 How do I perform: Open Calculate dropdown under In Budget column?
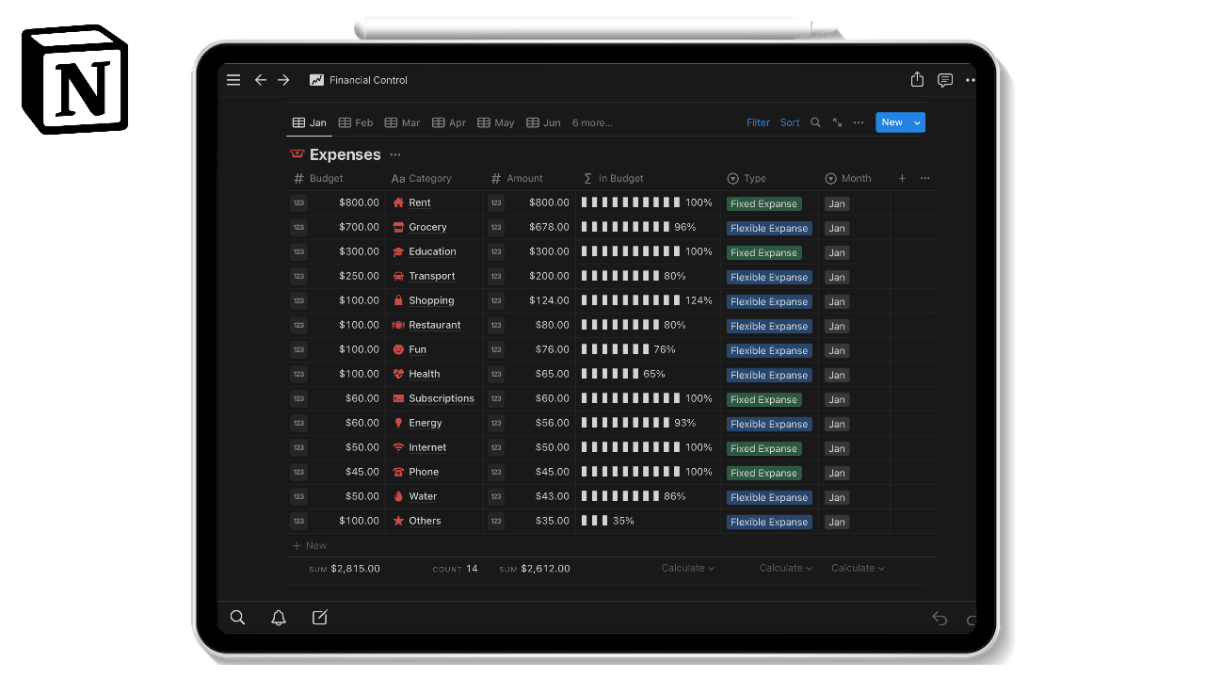coord(688,568)
